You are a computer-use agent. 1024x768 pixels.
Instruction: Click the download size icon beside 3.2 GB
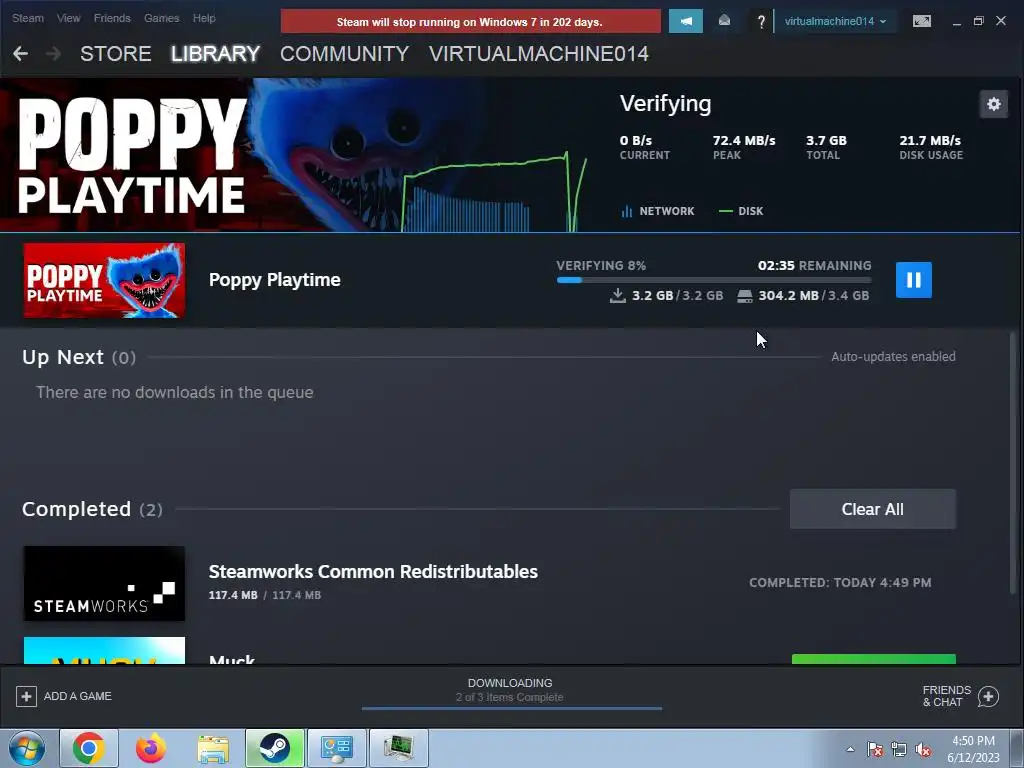point(617,296)
